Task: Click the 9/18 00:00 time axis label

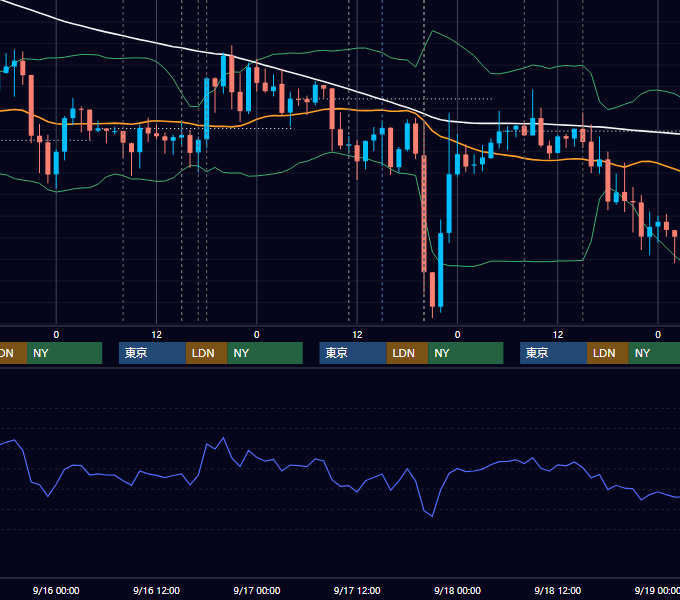Action: point(458,590)
